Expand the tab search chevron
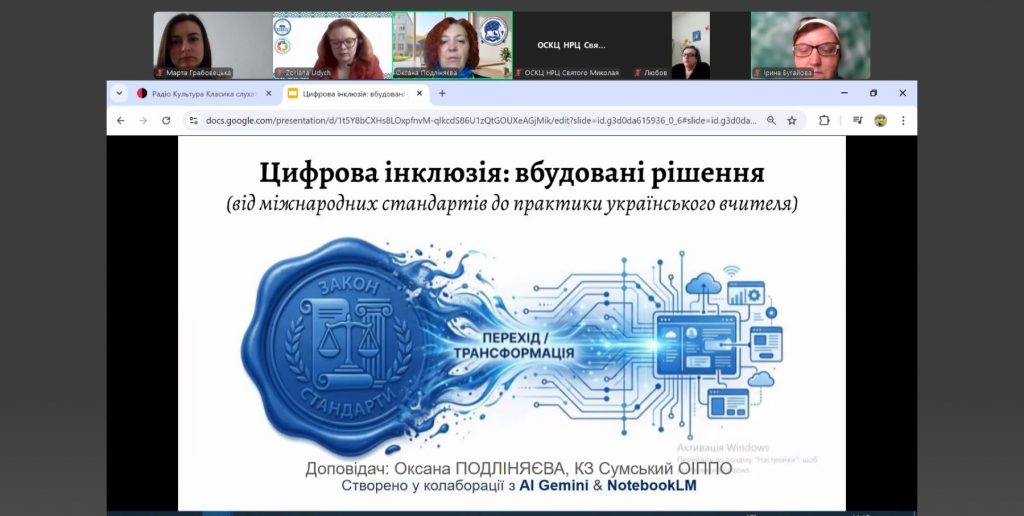This screenshot has width=1024, height=516. (119, 93)
